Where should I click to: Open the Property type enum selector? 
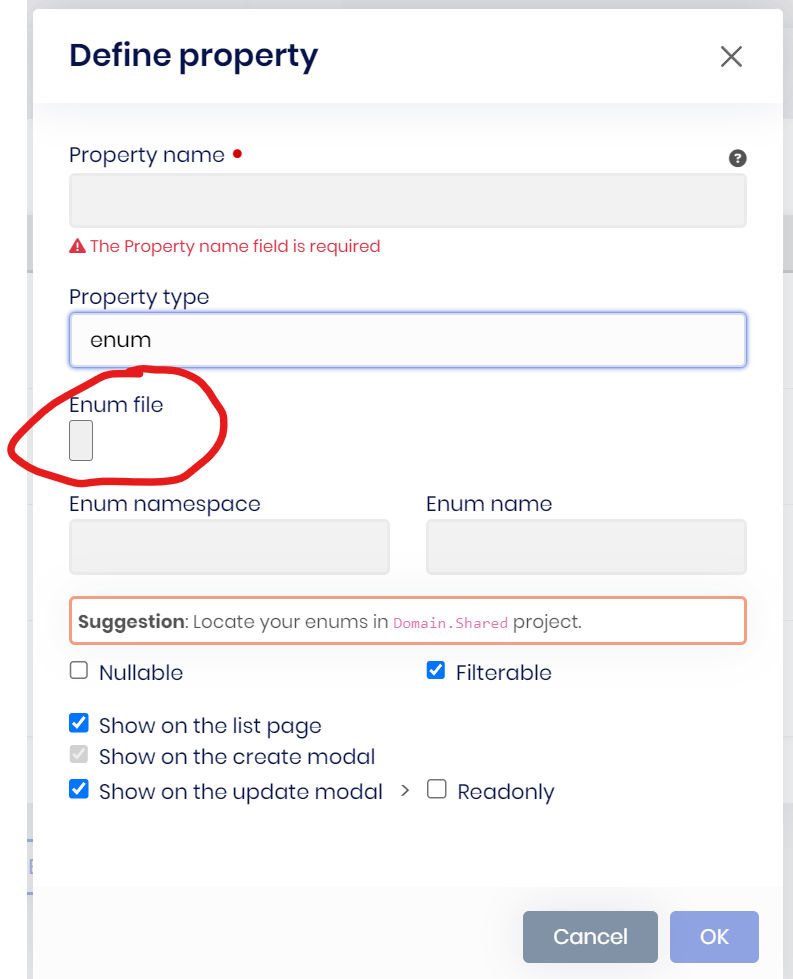[407, 340]
